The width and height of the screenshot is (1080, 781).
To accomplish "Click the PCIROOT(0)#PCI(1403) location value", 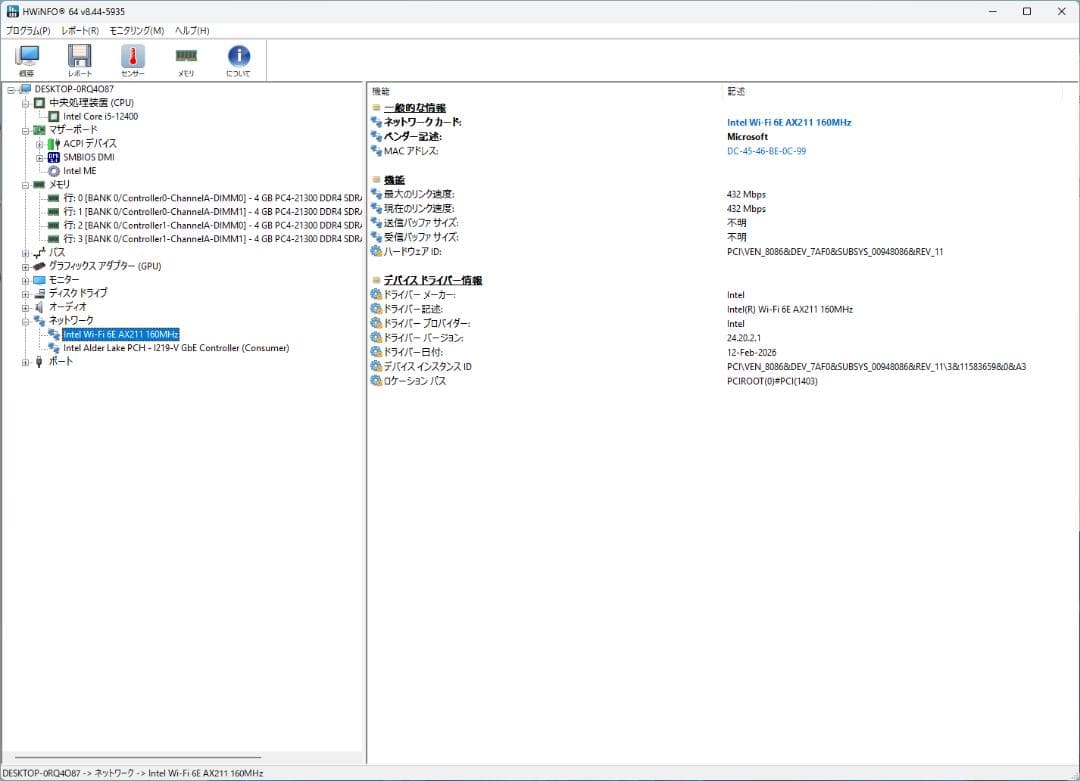I will (772, 382).
